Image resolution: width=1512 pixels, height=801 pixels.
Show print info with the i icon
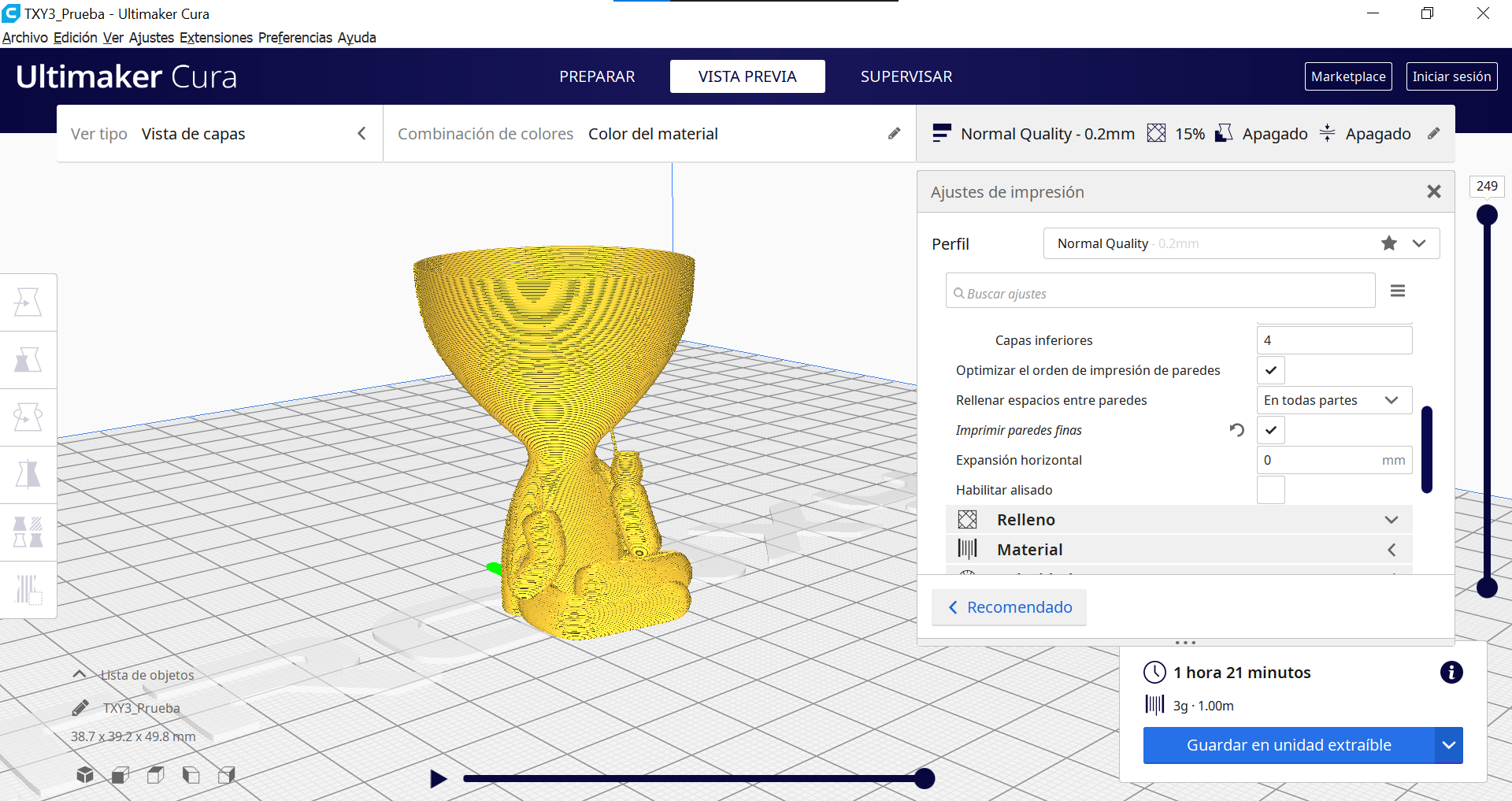tap(1451, 672)
